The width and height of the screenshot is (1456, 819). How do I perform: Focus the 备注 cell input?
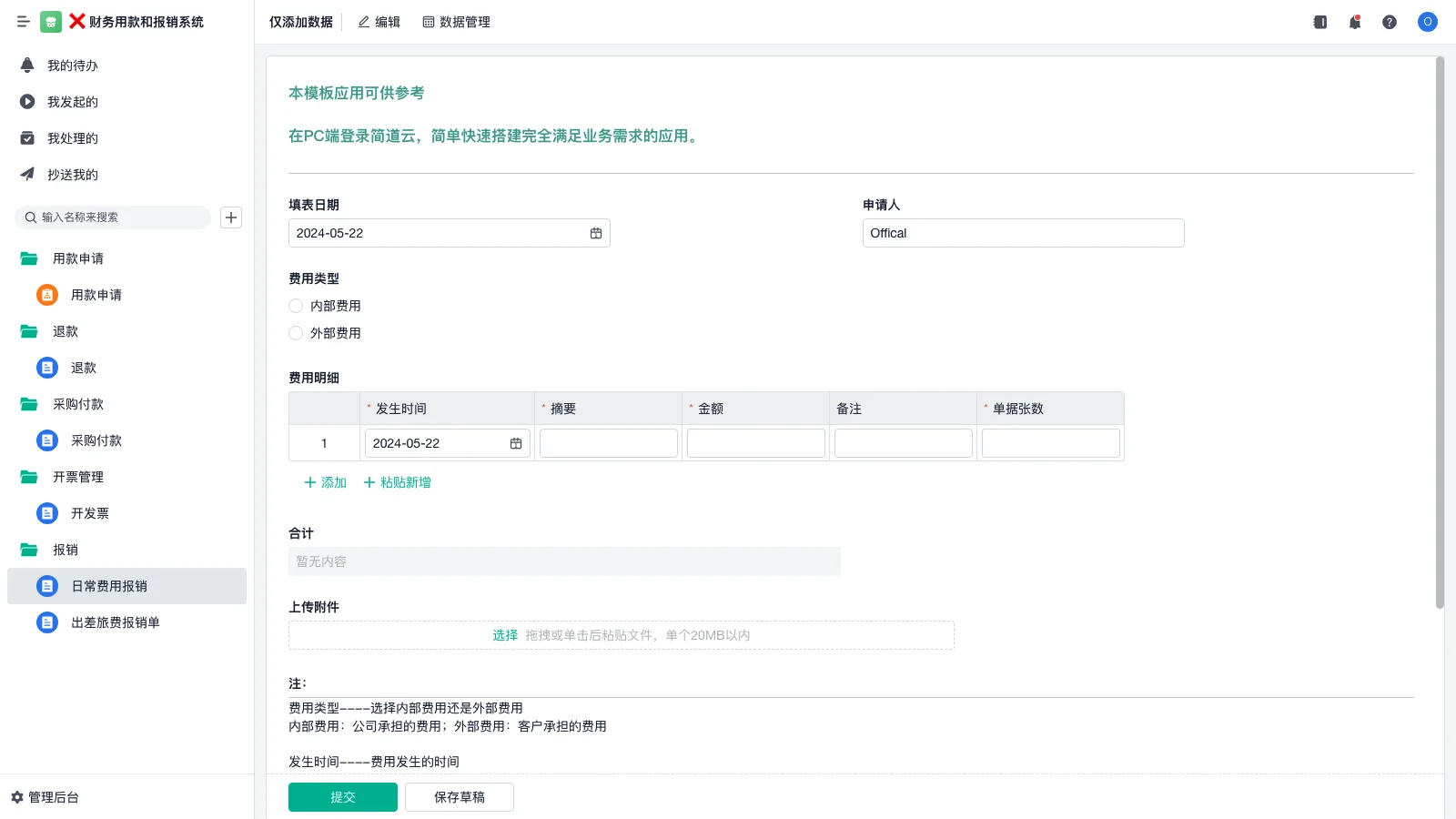904,443
